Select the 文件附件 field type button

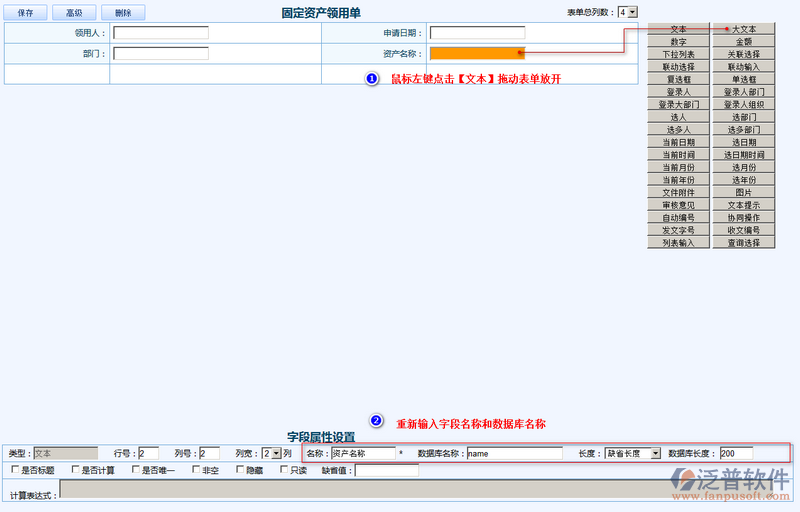click(x=678, y=192)
